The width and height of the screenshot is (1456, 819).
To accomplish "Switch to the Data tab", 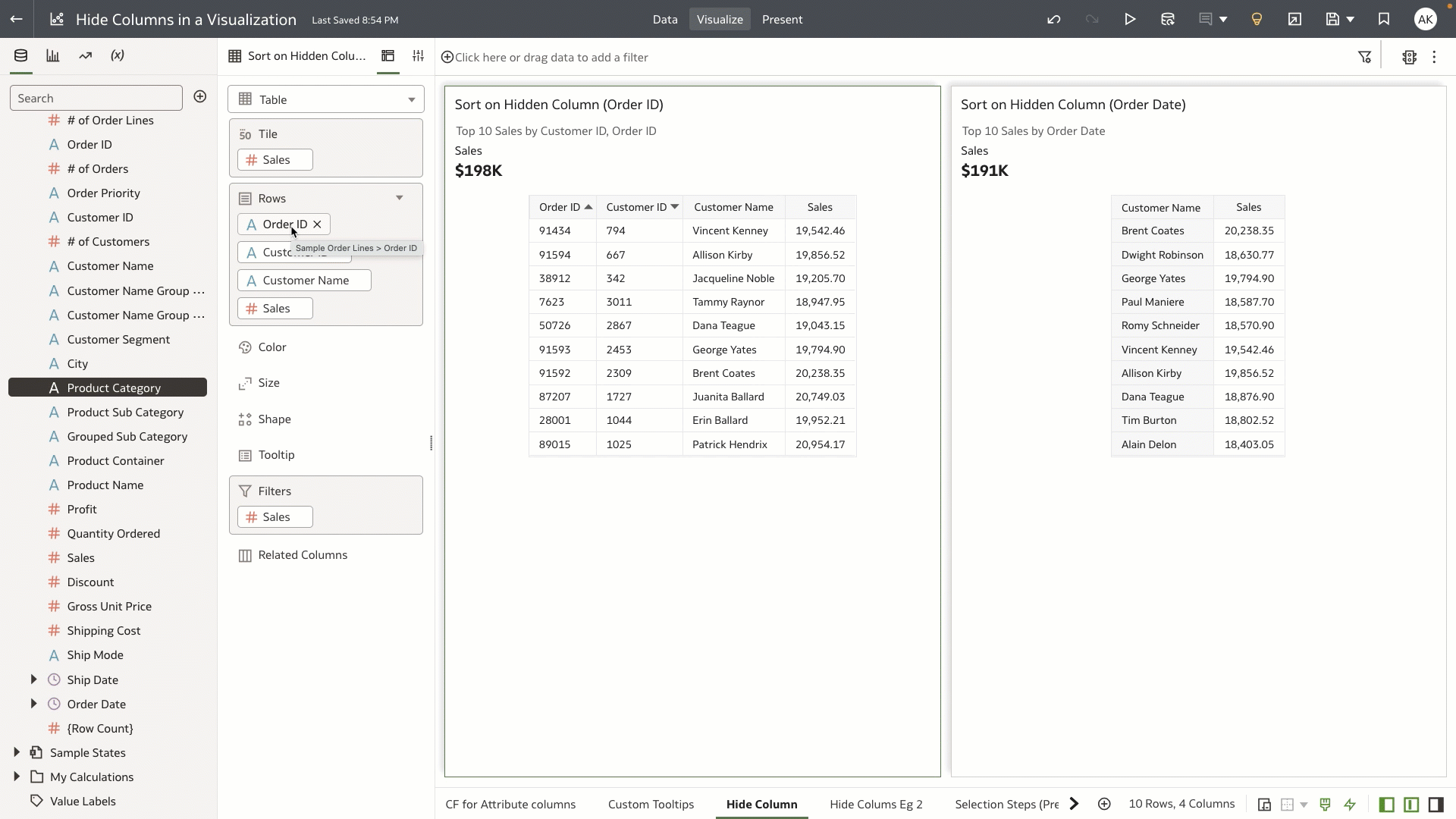I will pyautogui.click(x=665, y=20).
